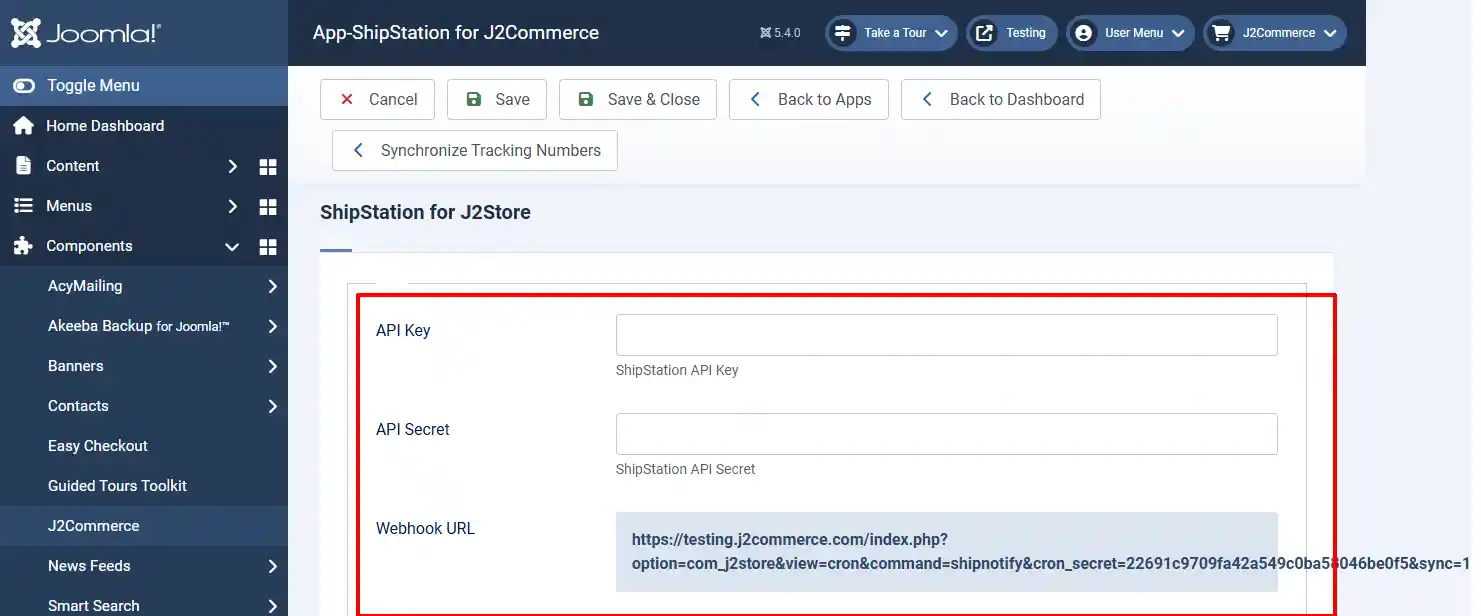Click the Joomla version 5.4.0 label
Viewport: 1481px width, 616px height.
[780, 33]
